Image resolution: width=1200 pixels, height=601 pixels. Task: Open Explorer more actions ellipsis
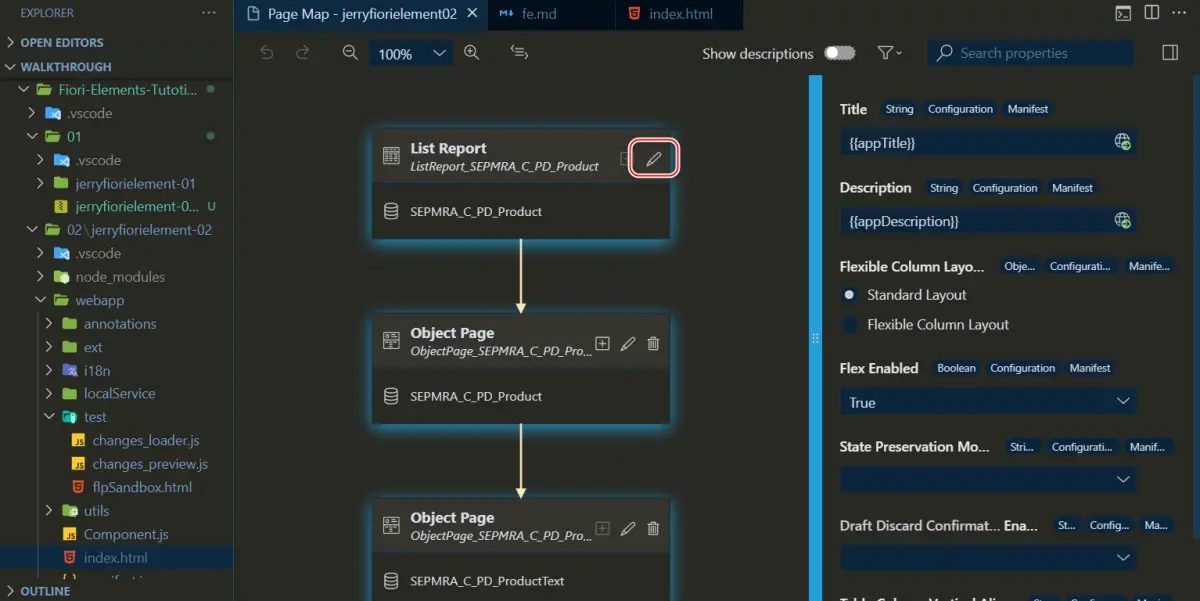(x=208, y=13)
